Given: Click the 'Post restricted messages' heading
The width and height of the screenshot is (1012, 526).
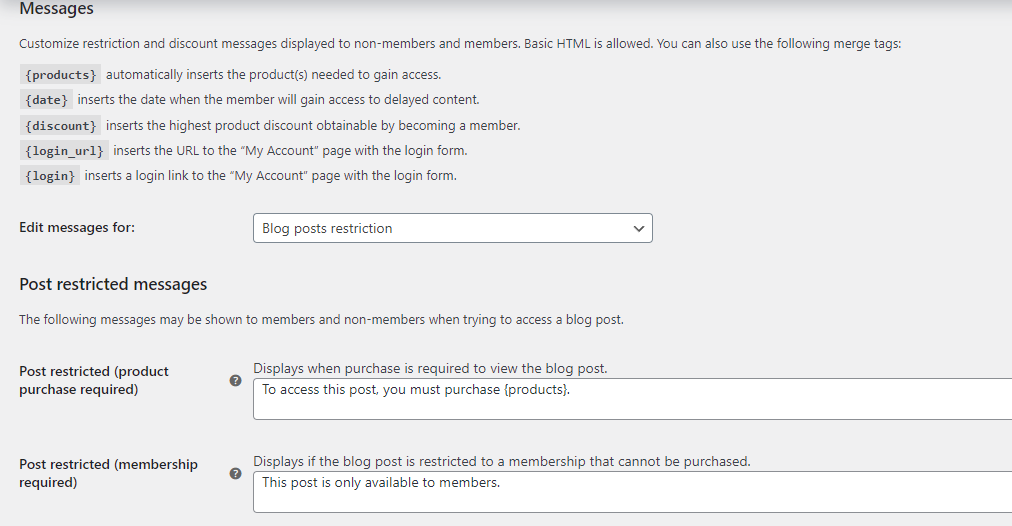Looking at the screenshot, I should [x=113, y=284].
